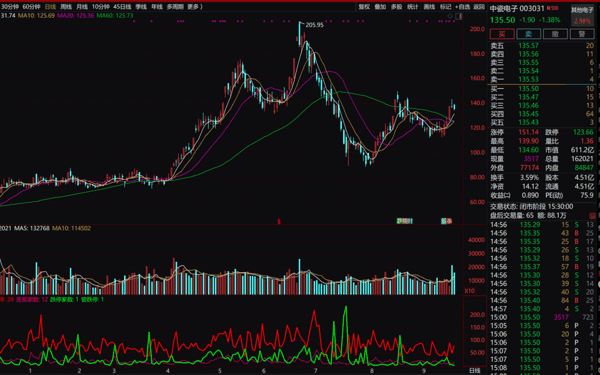Click the 市值 611.2亿 value

point(582,150)
